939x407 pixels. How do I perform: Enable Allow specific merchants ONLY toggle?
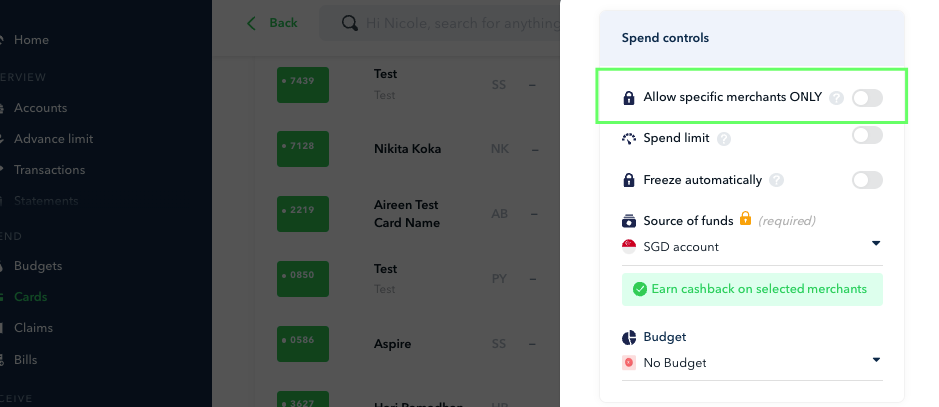(x=867, y=97)
